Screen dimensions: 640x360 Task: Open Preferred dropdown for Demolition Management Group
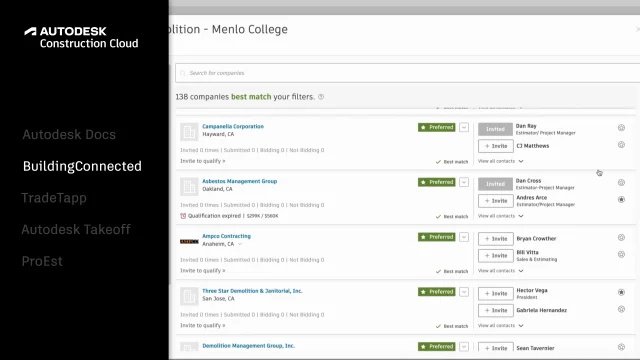click(464, 347)
